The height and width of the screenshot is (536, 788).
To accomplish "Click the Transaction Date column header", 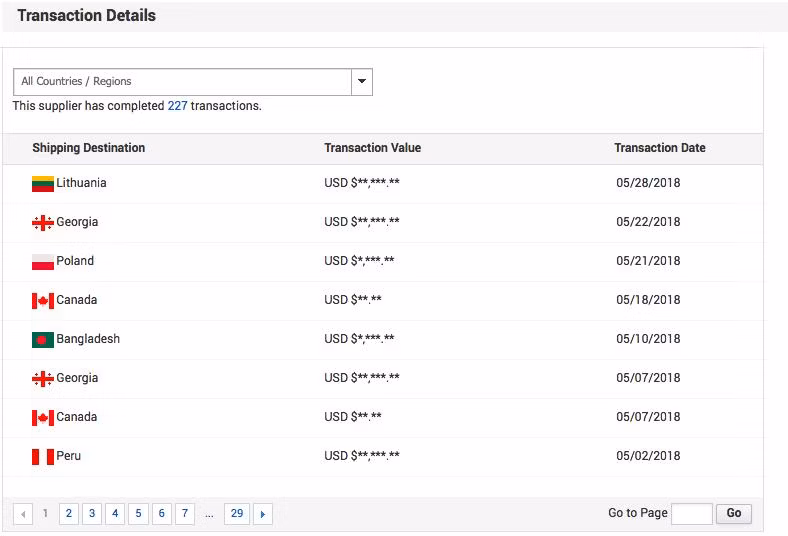I will tap(659, 148).
